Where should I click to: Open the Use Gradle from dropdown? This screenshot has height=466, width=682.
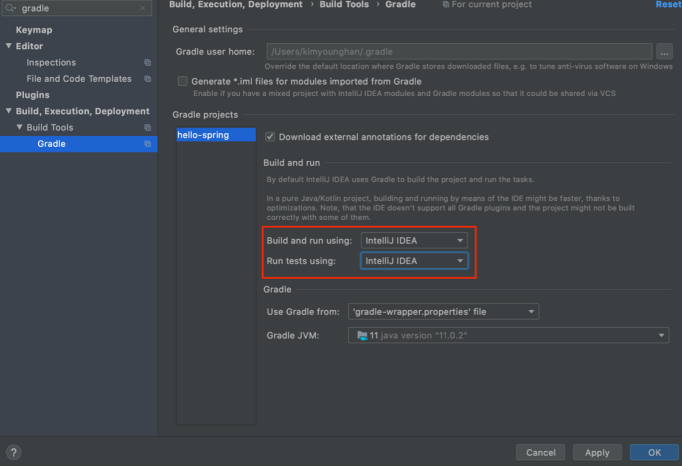coord(443,312)
